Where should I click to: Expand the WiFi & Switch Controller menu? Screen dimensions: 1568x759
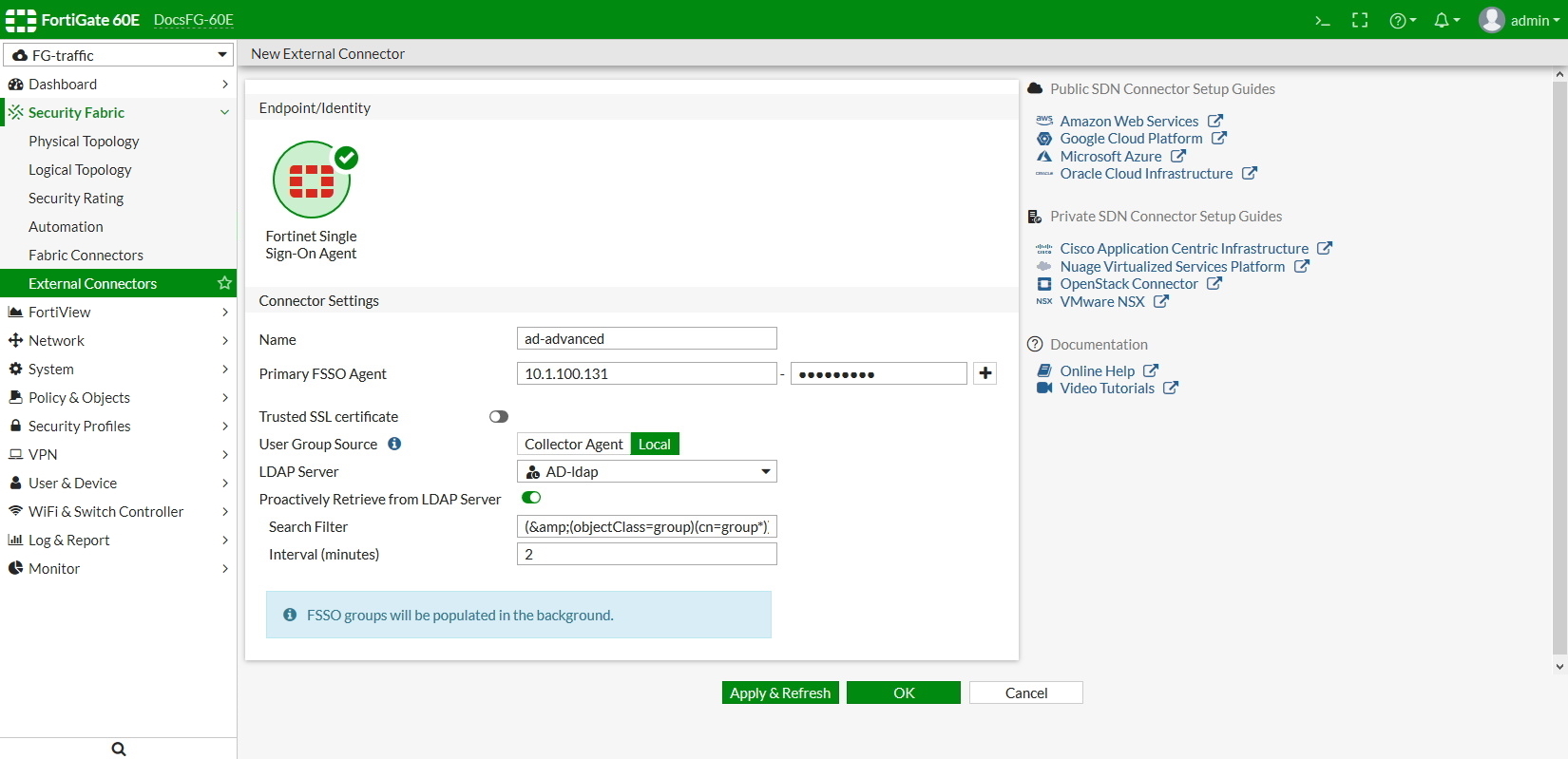click(119, 511)
